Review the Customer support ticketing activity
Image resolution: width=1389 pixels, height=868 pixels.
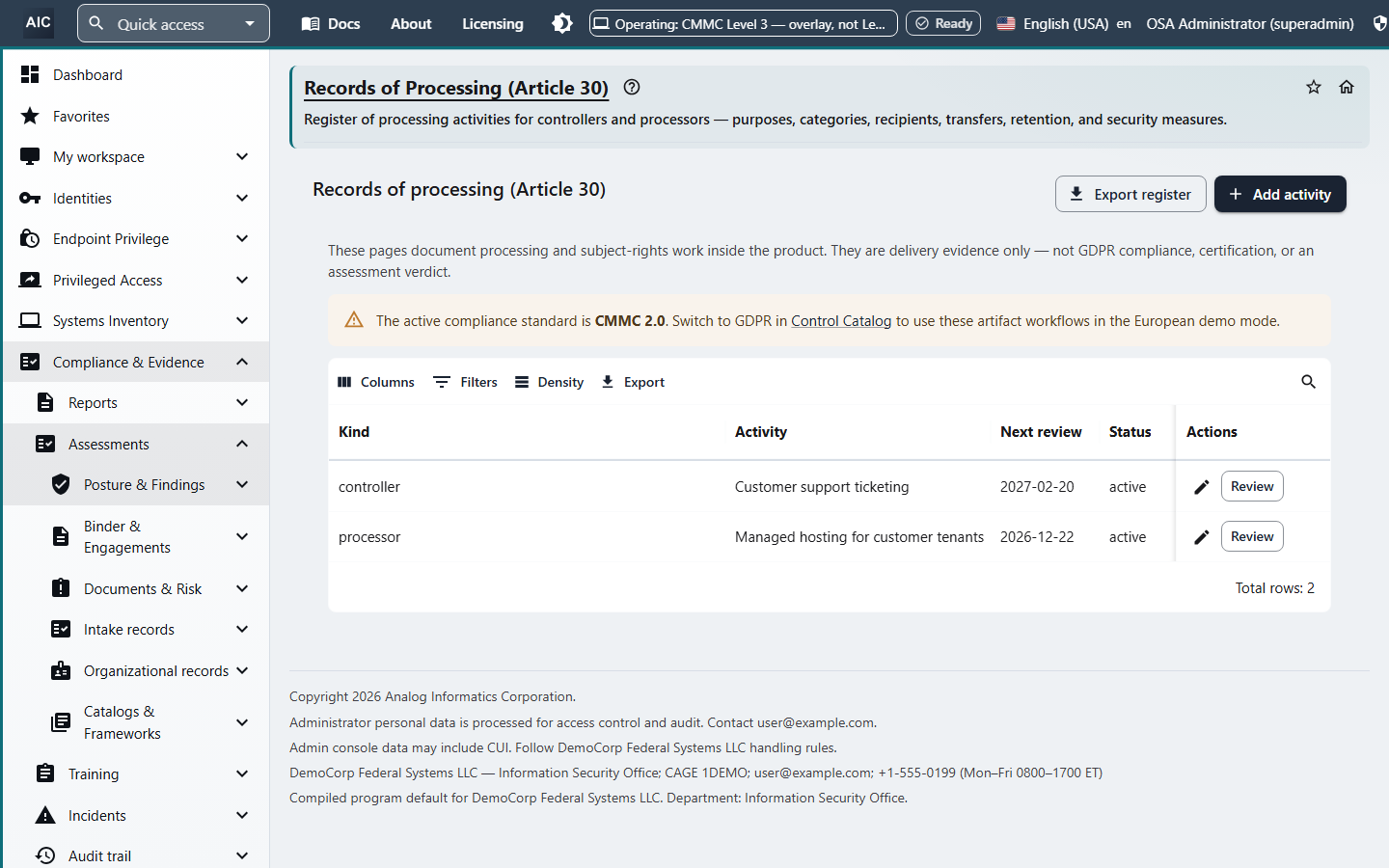click(x=1252, y=486)
